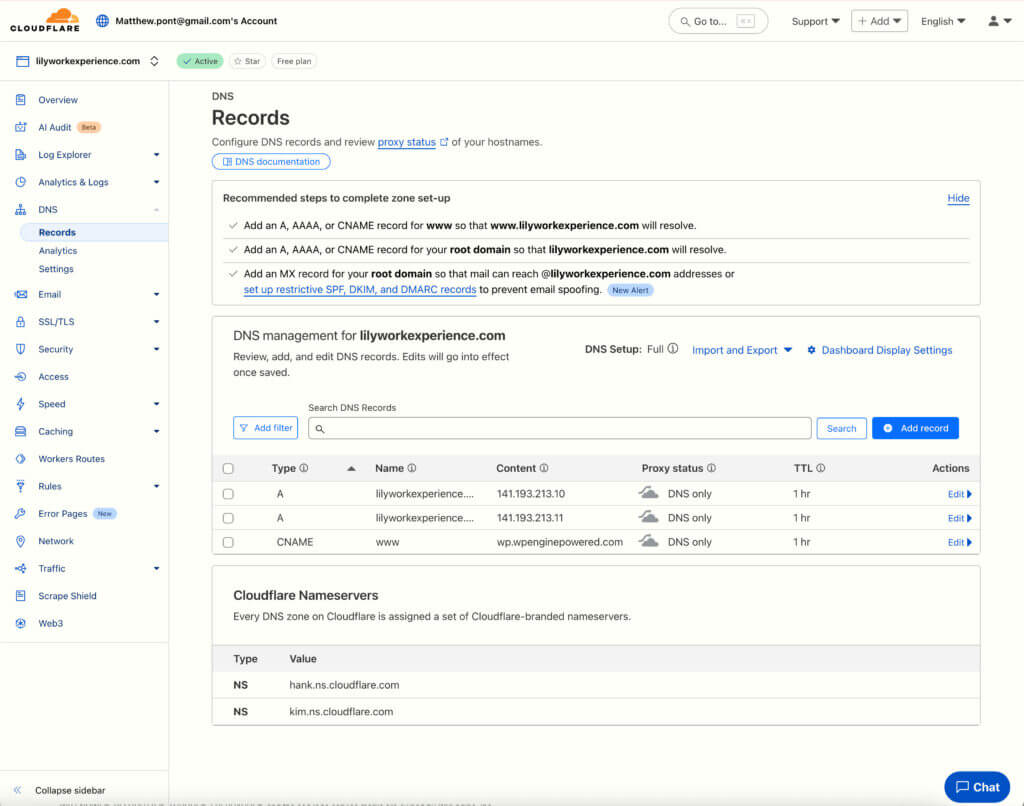This screenshot has height=806, width=1024.
Task: Collapse the DNS sidebar section
Action: (x=156, y=210)
